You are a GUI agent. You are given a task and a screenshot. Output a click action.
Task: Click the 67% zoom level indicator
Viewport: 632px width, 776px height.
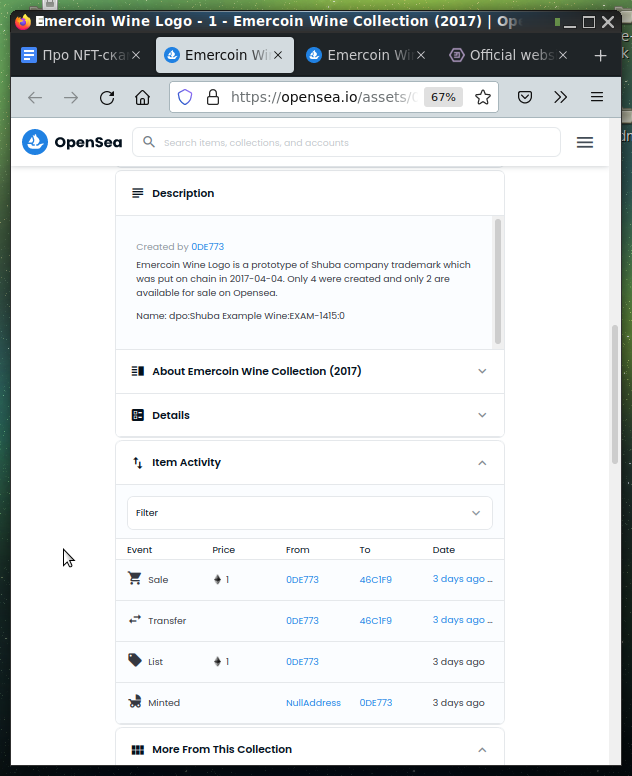click(x=443, y=97)
